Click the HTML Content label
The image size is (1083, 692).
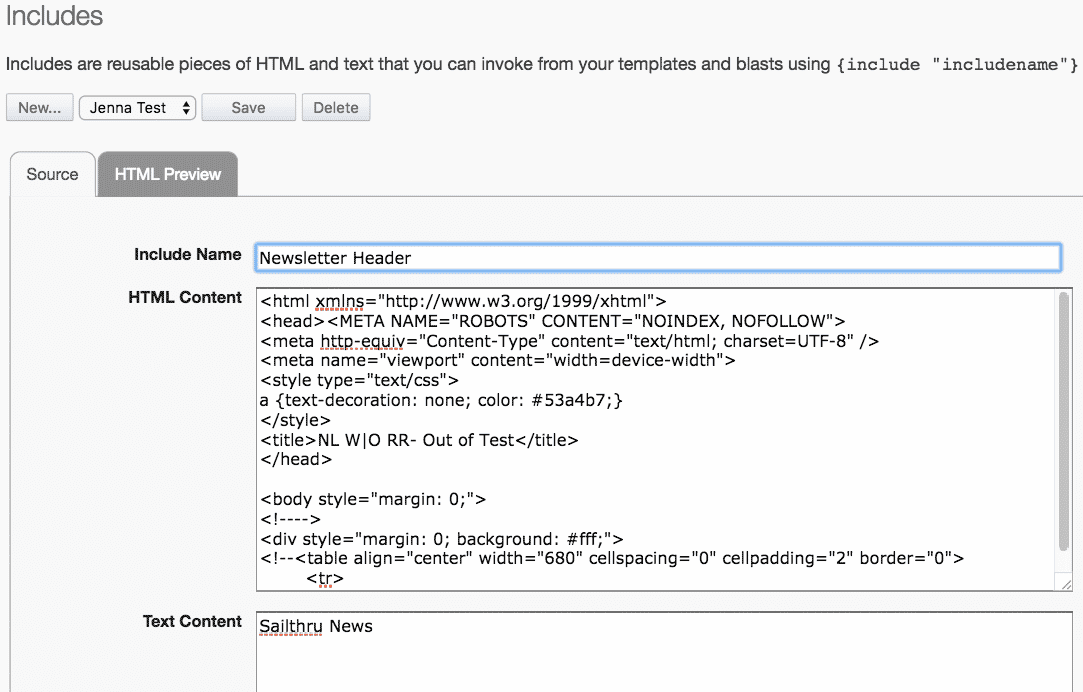[185, 298]
